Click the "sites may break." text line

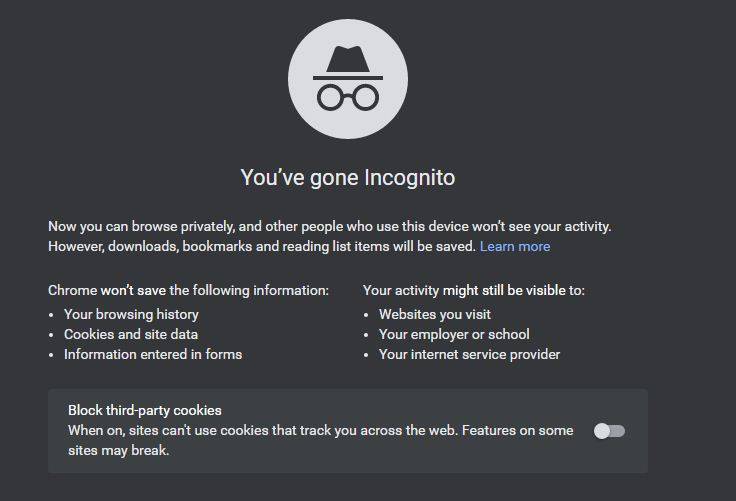(x=118, y=451)
